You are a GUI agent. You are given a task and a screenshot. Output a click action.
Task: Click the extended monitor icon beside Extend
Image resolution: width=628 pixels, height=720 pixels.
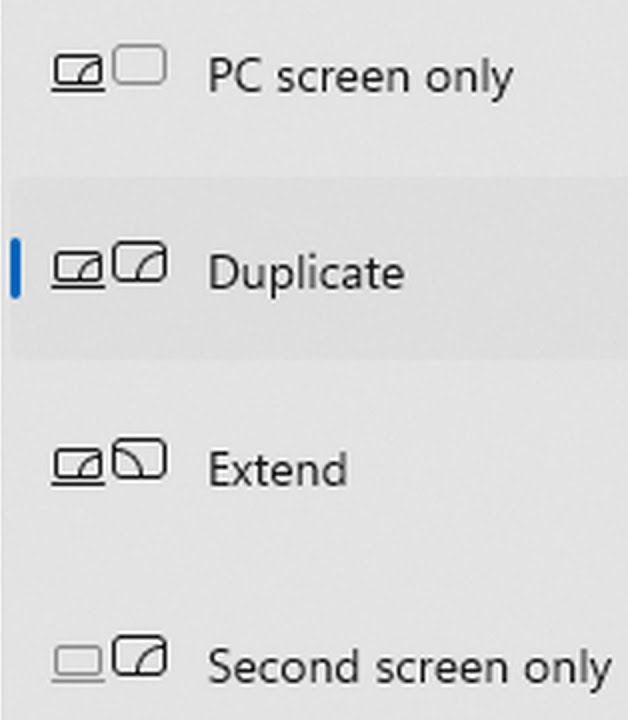(x=139, y=458)
